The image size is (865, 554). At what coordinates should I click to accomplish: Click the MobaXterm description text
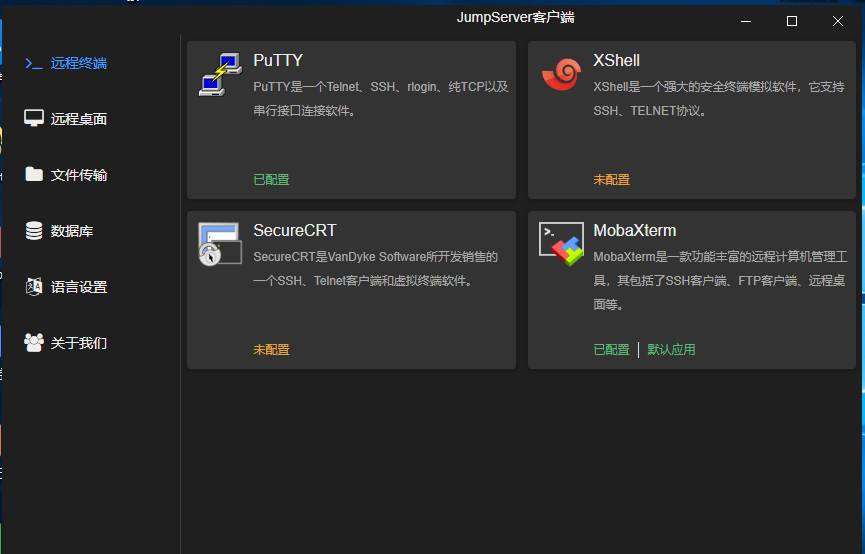[720, 280]
